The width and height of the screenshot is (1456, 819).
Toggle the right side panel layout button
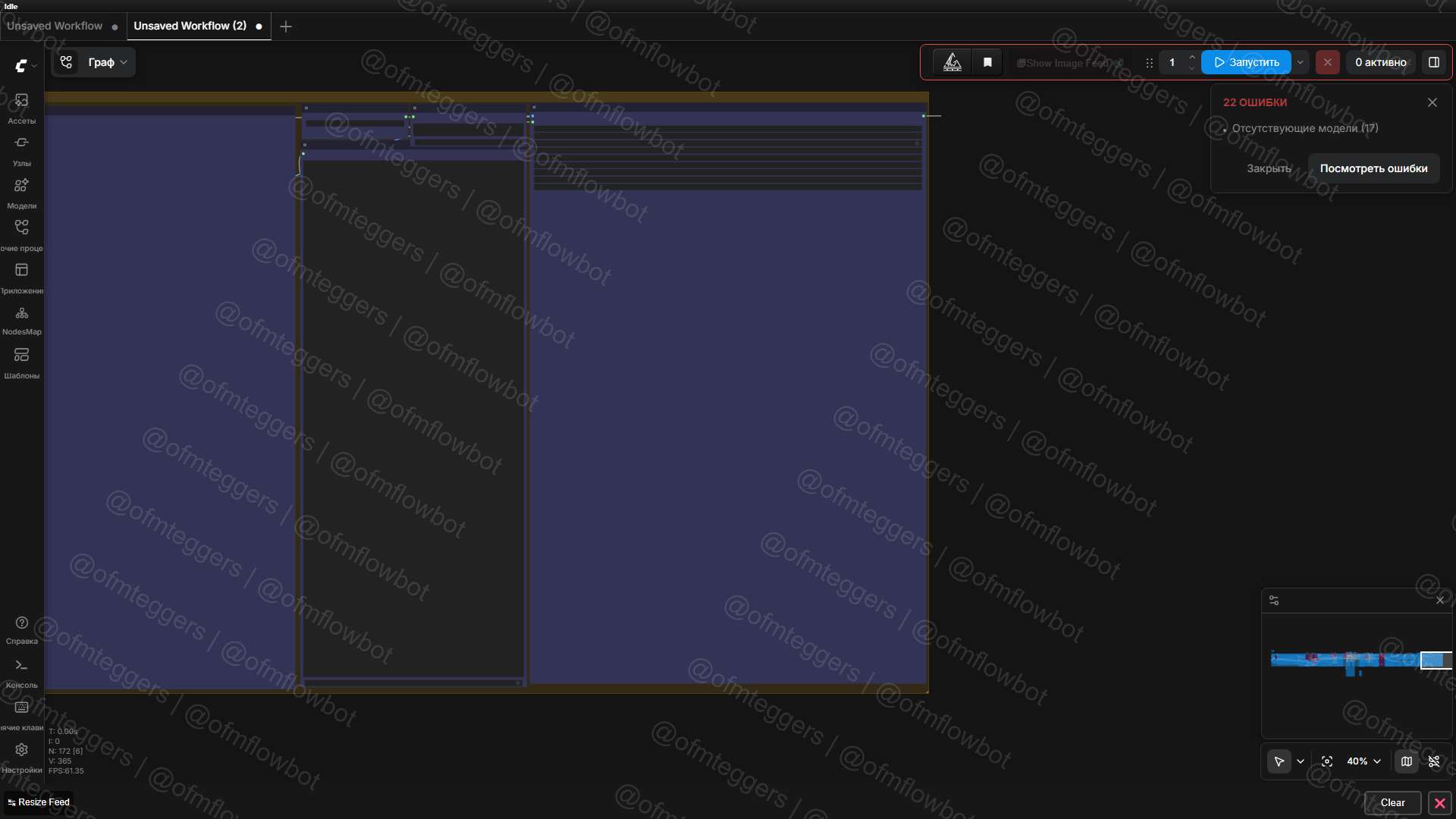[x=1434, y=62]
